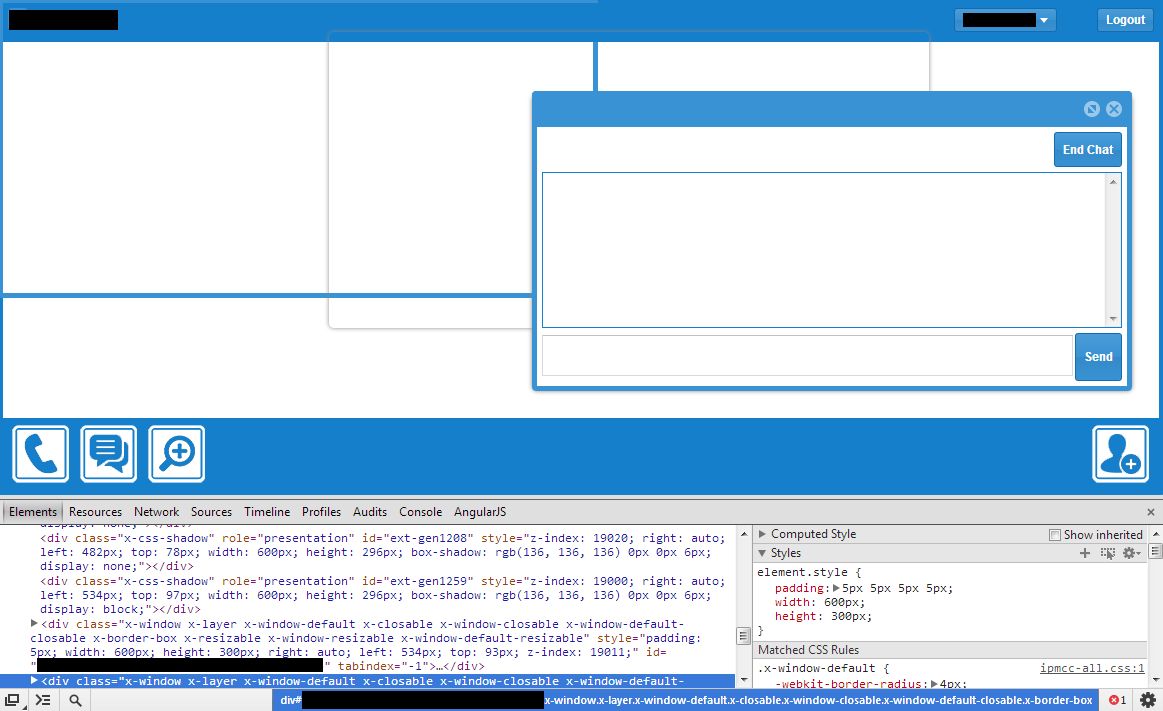Click the new style rule plus icon
The width and height of the screenshot is (1163, 711).
click(1084, 553)
